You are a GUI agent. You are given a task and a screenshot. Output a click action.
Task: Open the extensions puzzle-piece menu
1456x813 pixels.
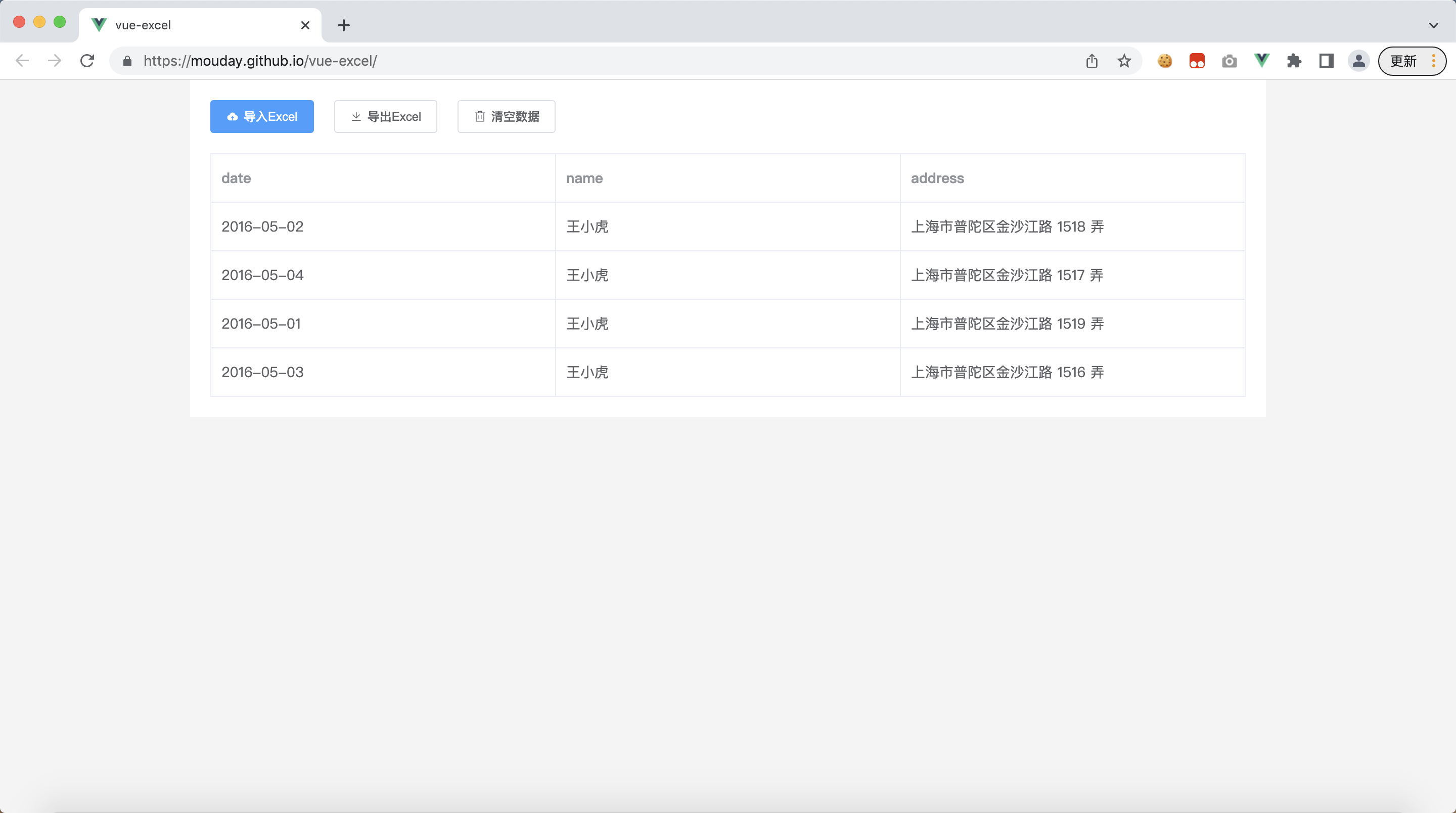click(1294, 61)
